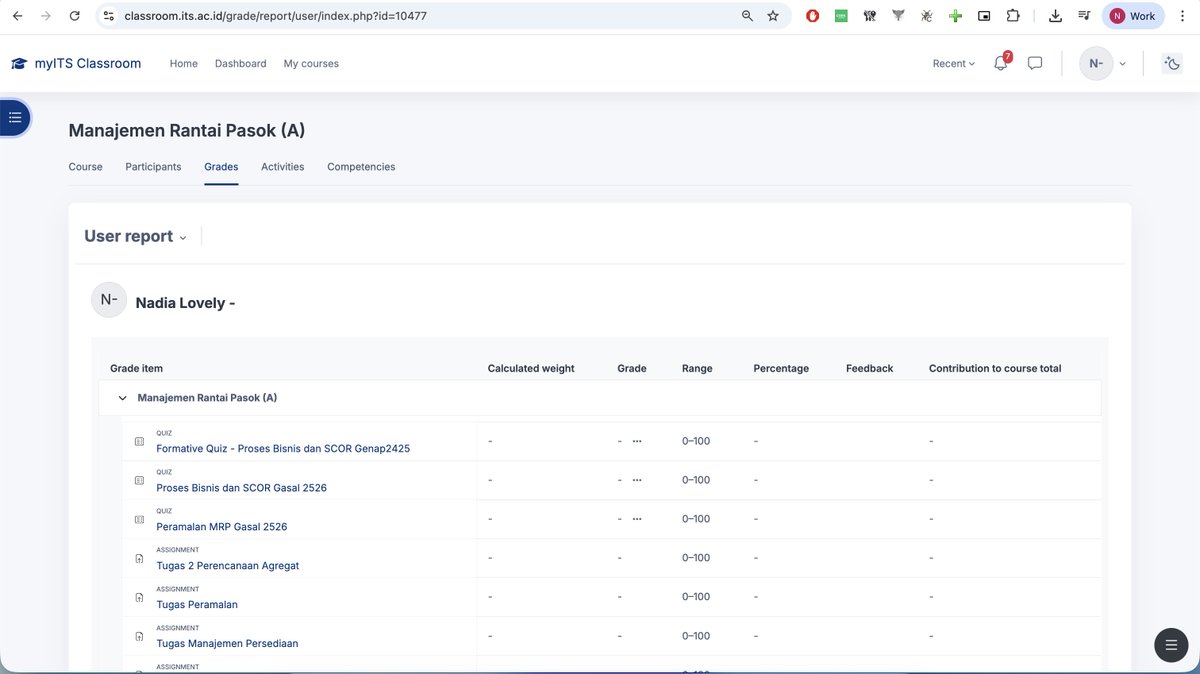The image size is (1200, 674).
Task: Click the myITS Classroom brand text
Action: [88, 63]
